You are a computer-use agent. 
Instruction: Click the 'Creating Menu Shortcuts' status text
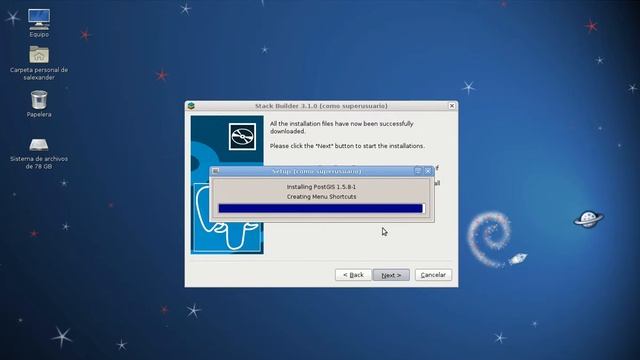click(x=321, y=197)
